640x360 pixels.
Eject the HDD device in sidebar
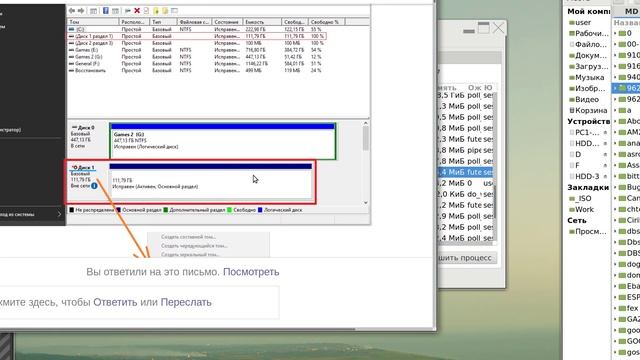coord(605,144)
